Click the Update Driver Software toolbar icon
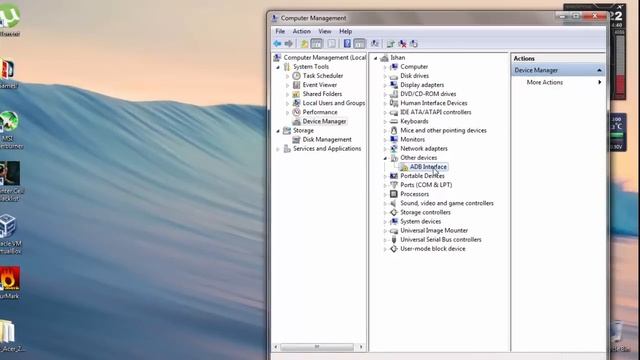This screenshot has width=640, height=360. (391, 44)
